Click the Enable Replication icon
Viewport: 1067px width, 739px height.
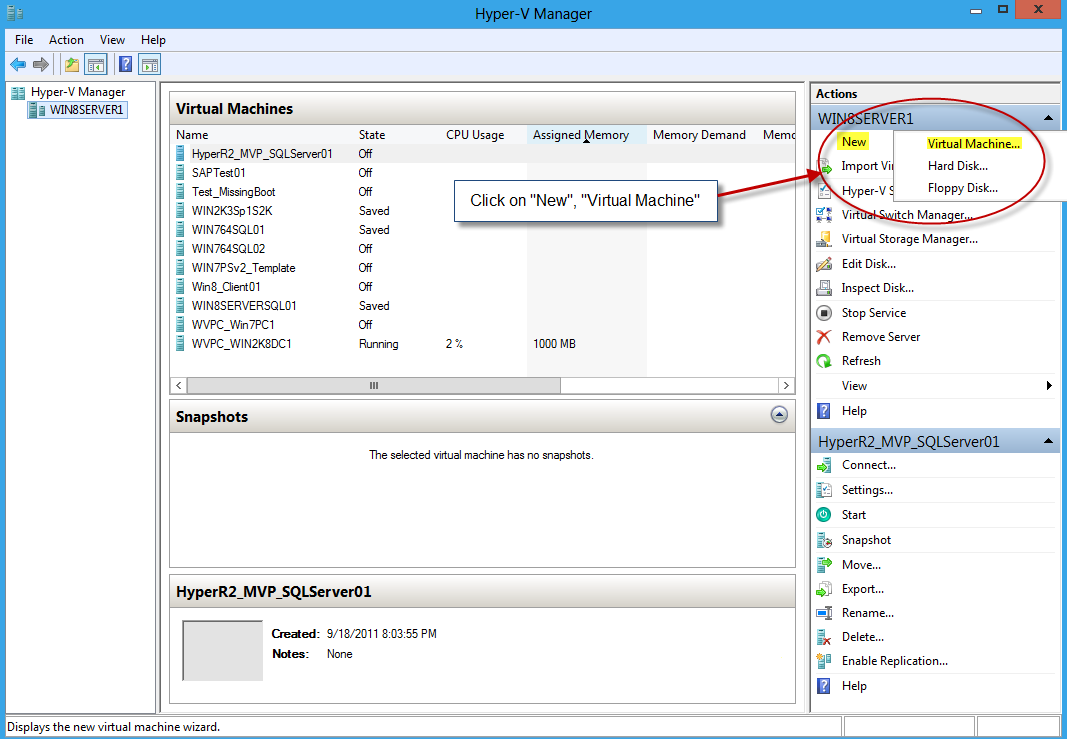point(824,661)
